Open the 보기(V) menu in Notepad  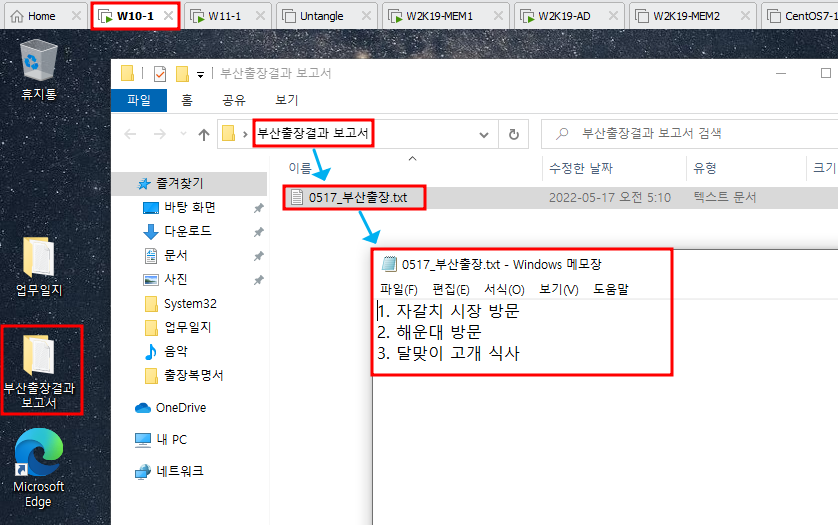[558, 289]
